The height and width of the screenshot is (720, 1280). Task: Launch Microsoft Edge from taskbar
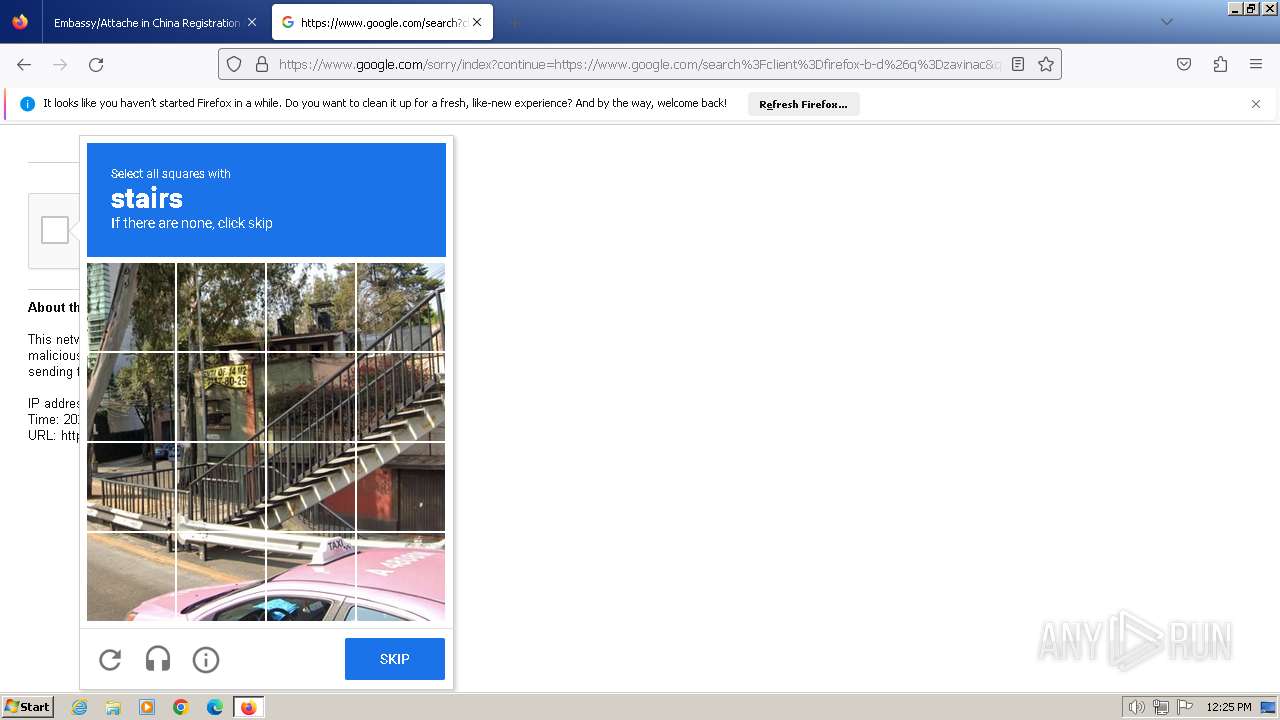(x=215, y=707)
